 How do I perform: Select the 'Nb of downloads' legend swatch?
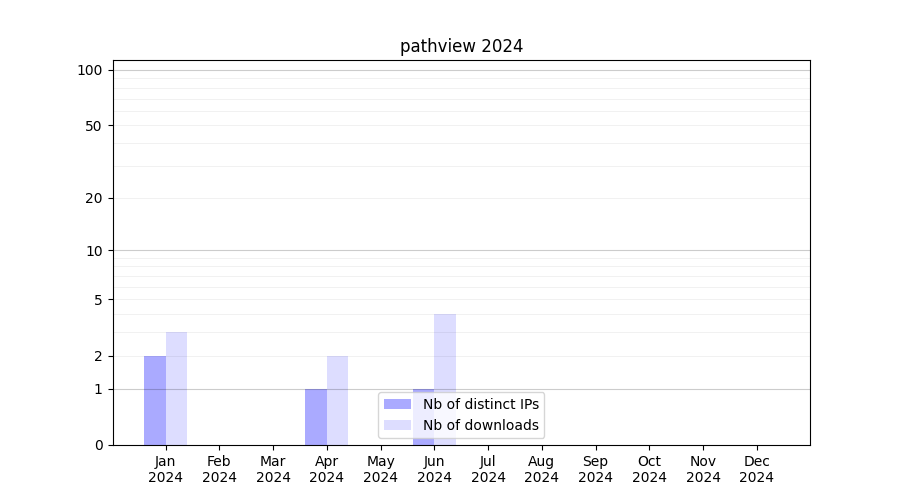397,425
